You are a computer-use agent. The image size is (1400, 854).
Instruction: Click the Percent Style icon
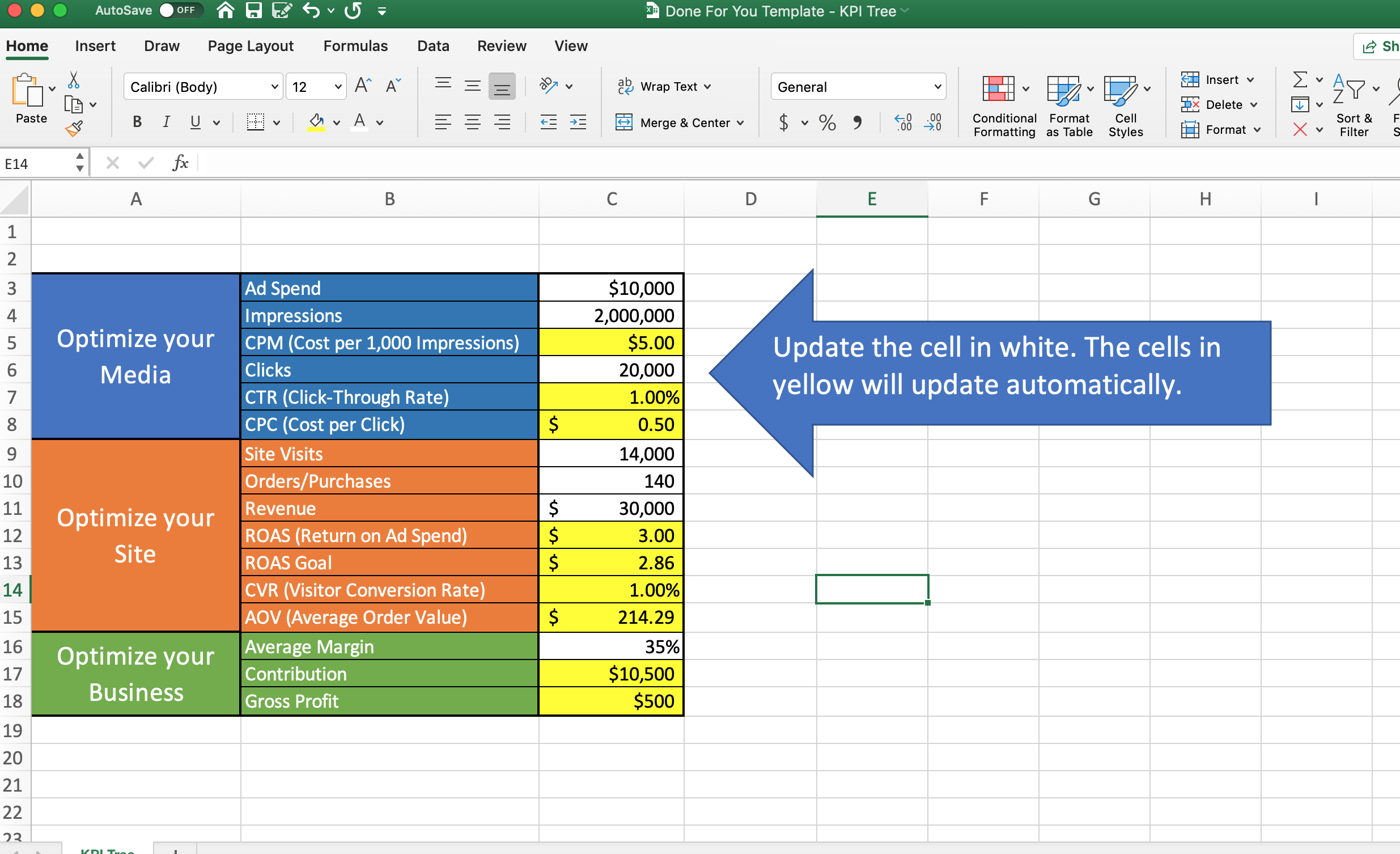click(827, 122)
